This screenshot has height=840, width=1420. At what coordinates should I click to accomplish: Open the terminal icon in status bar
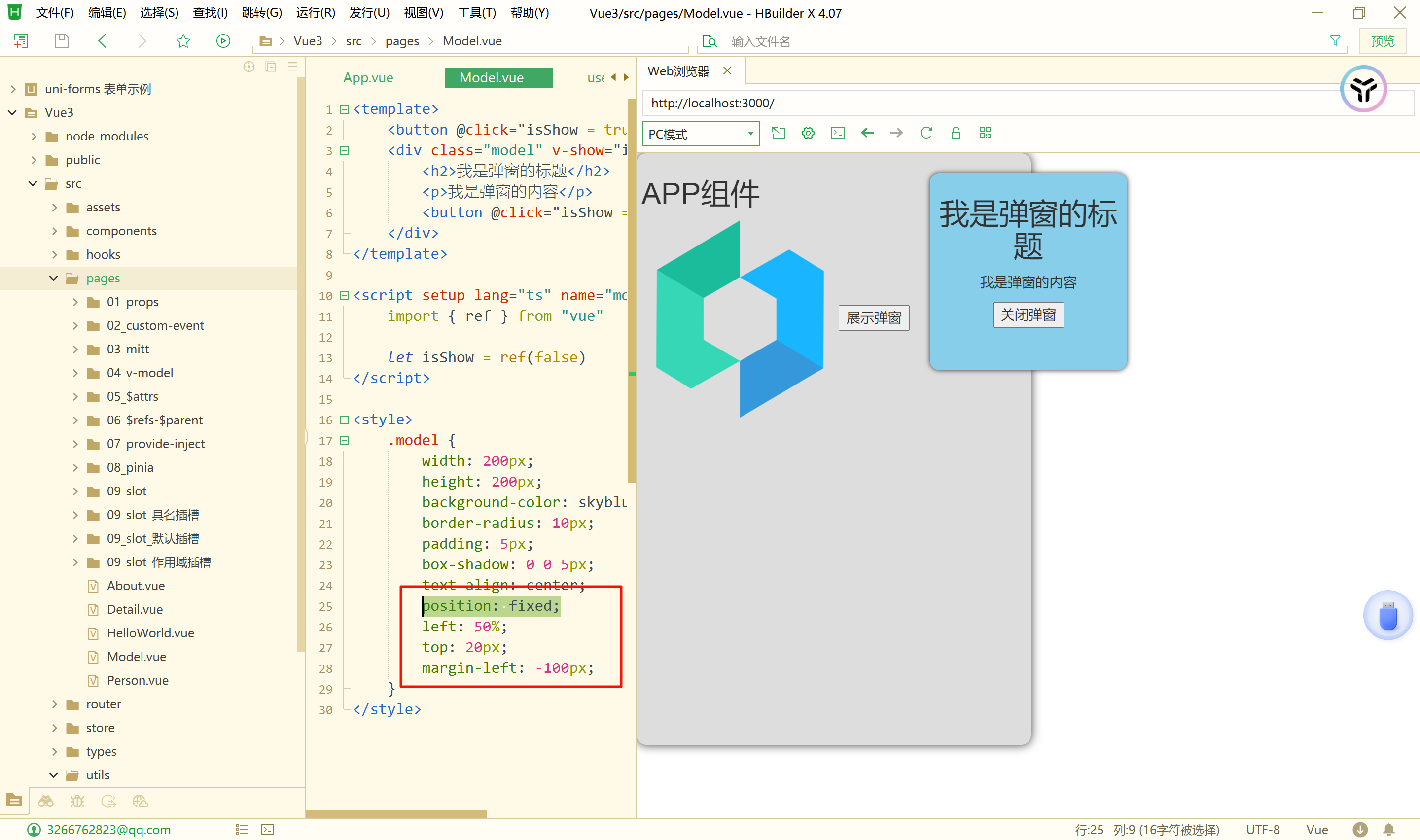(268, 829)
